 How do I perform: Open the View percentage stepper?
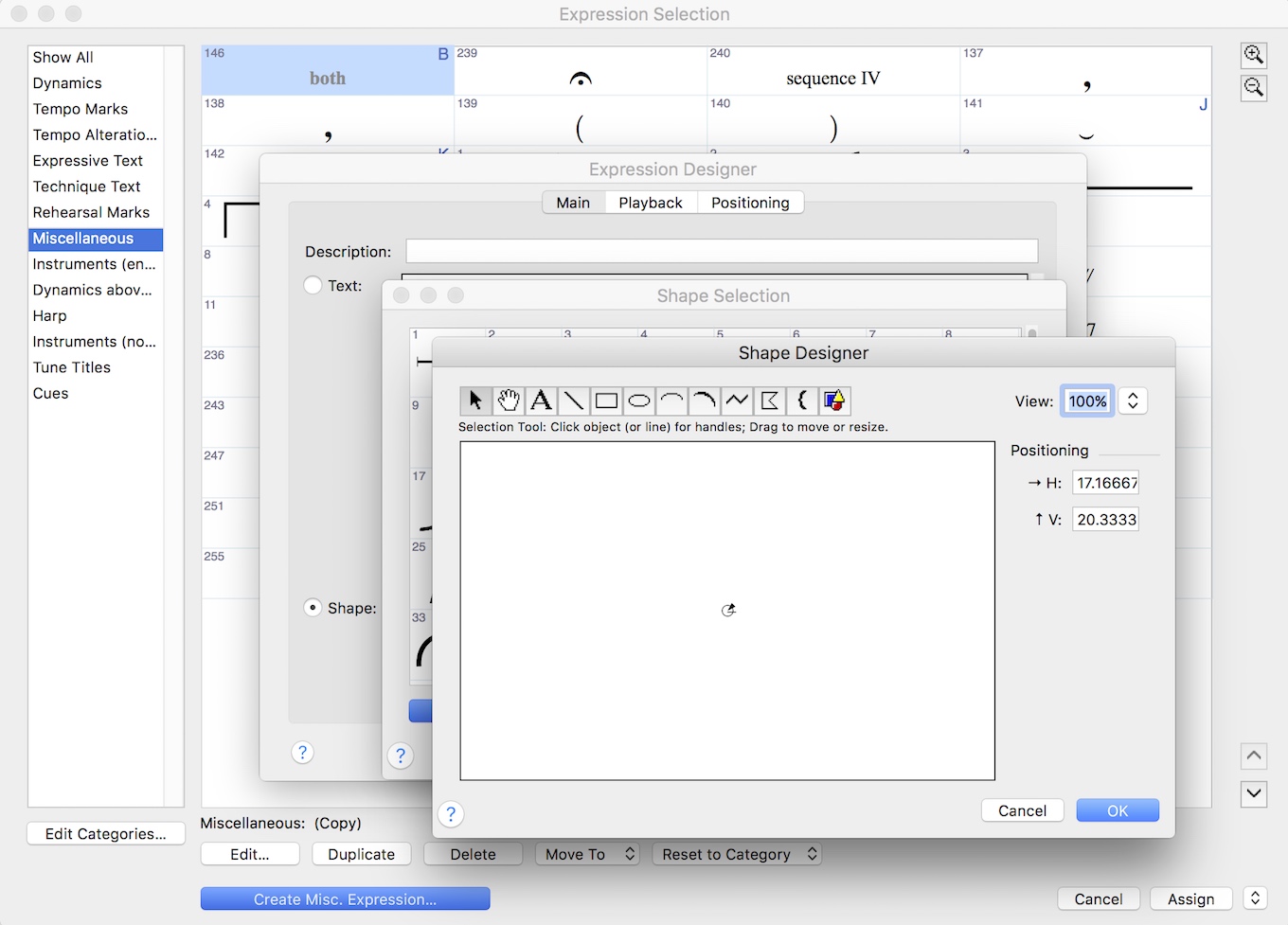[x=1133, y=400]
